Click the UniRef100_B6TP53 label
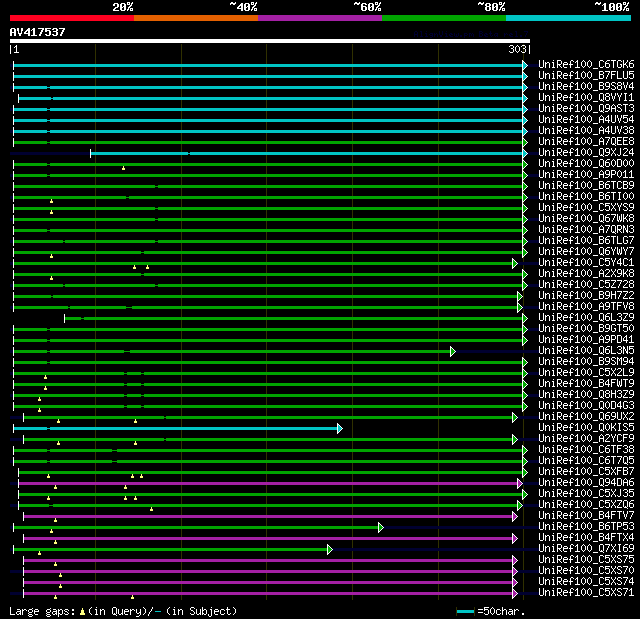Screen dimensions: 640x619 (x=586, y=527)
